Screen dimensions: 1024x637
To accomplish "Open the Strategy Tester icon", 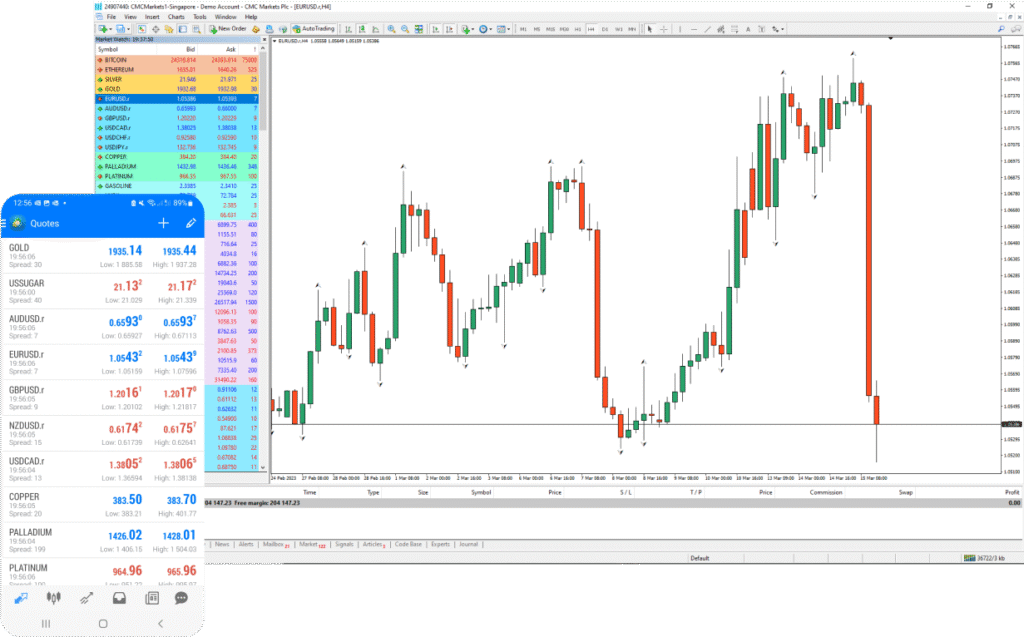I will 197,29.
